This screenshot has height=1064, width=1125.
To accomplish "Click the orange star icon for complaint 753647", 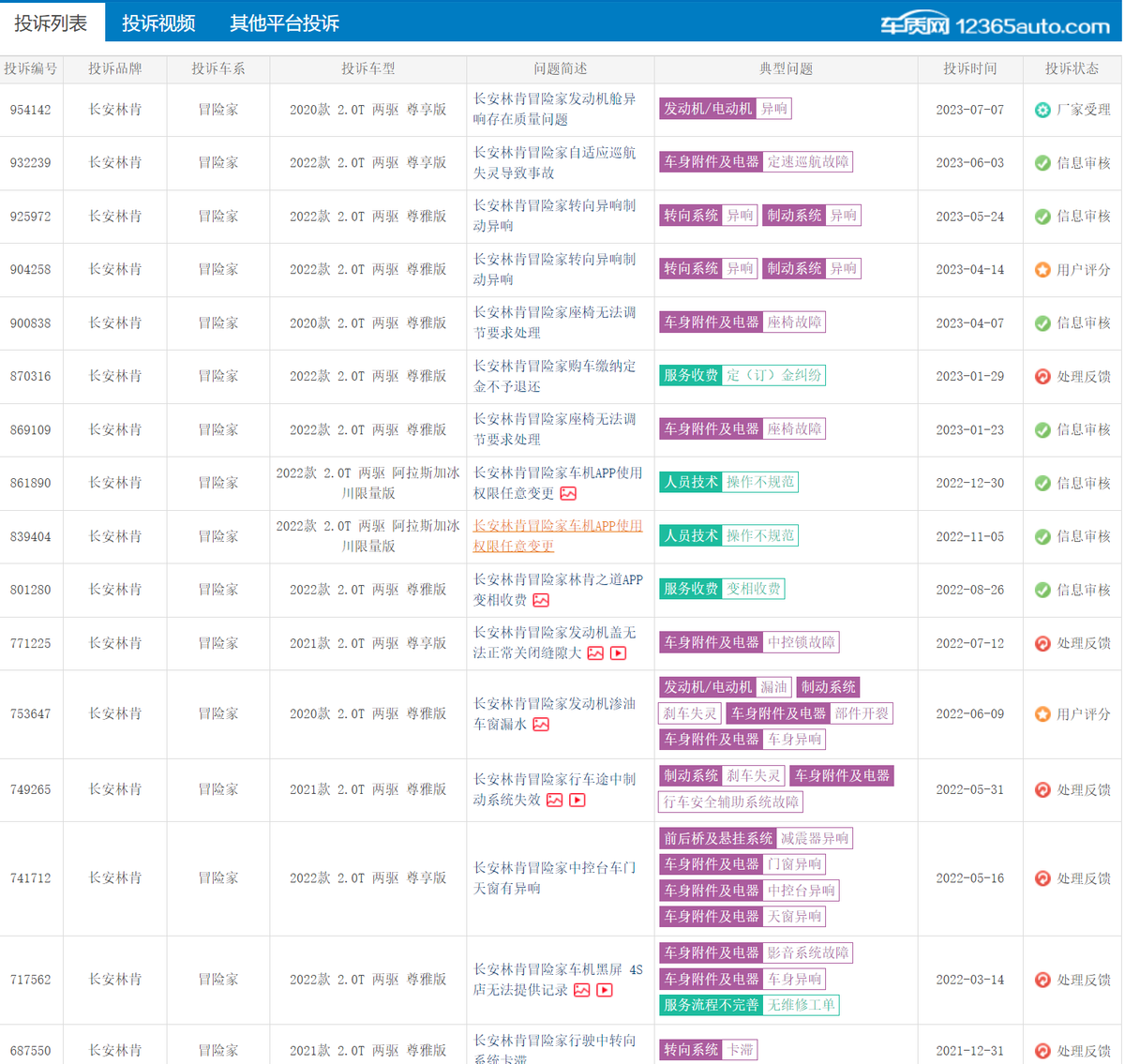I will coord(1042,714).
